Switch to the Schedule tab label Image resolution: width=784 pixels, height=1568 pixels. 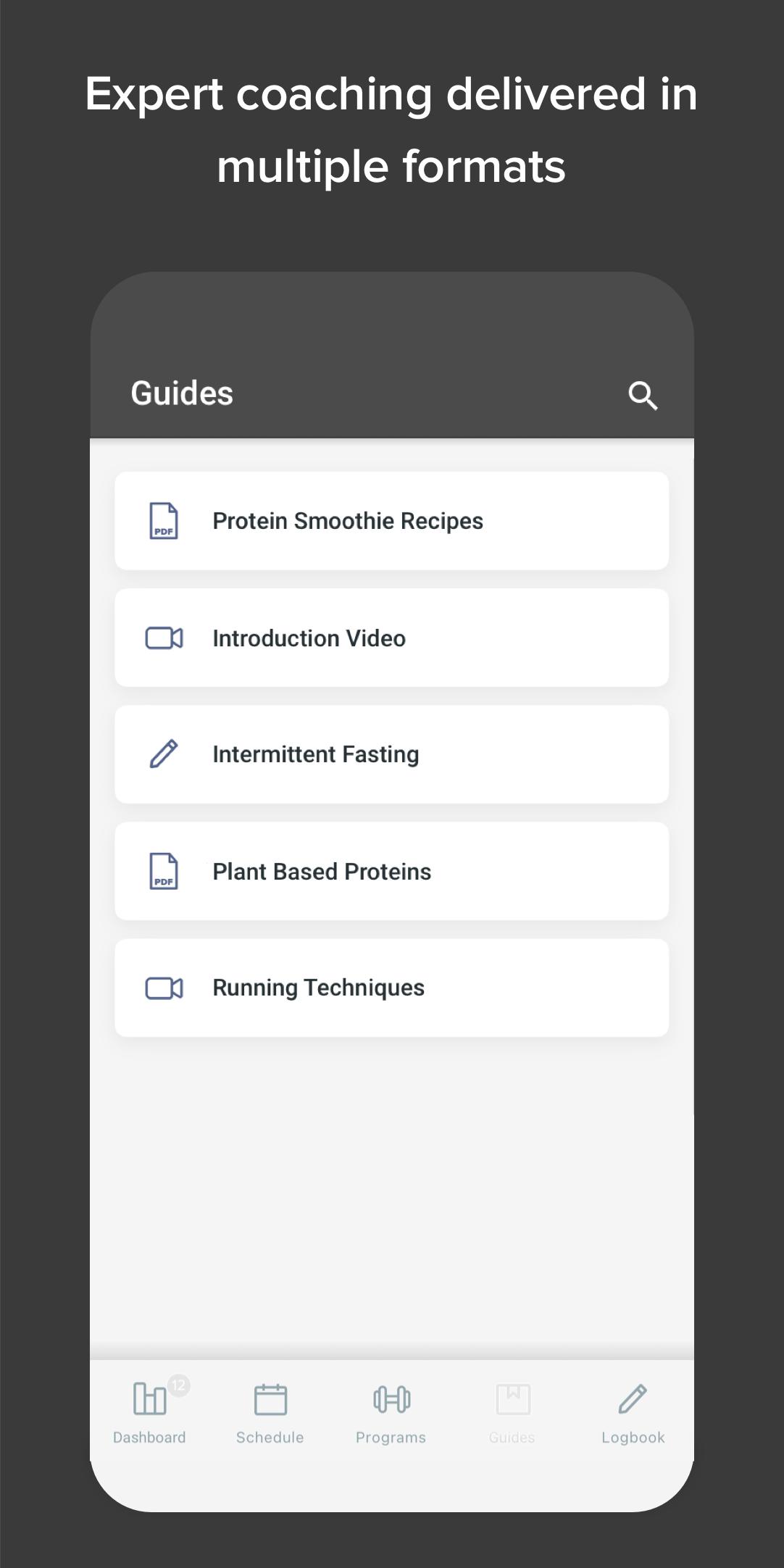tap(270, 1438)
